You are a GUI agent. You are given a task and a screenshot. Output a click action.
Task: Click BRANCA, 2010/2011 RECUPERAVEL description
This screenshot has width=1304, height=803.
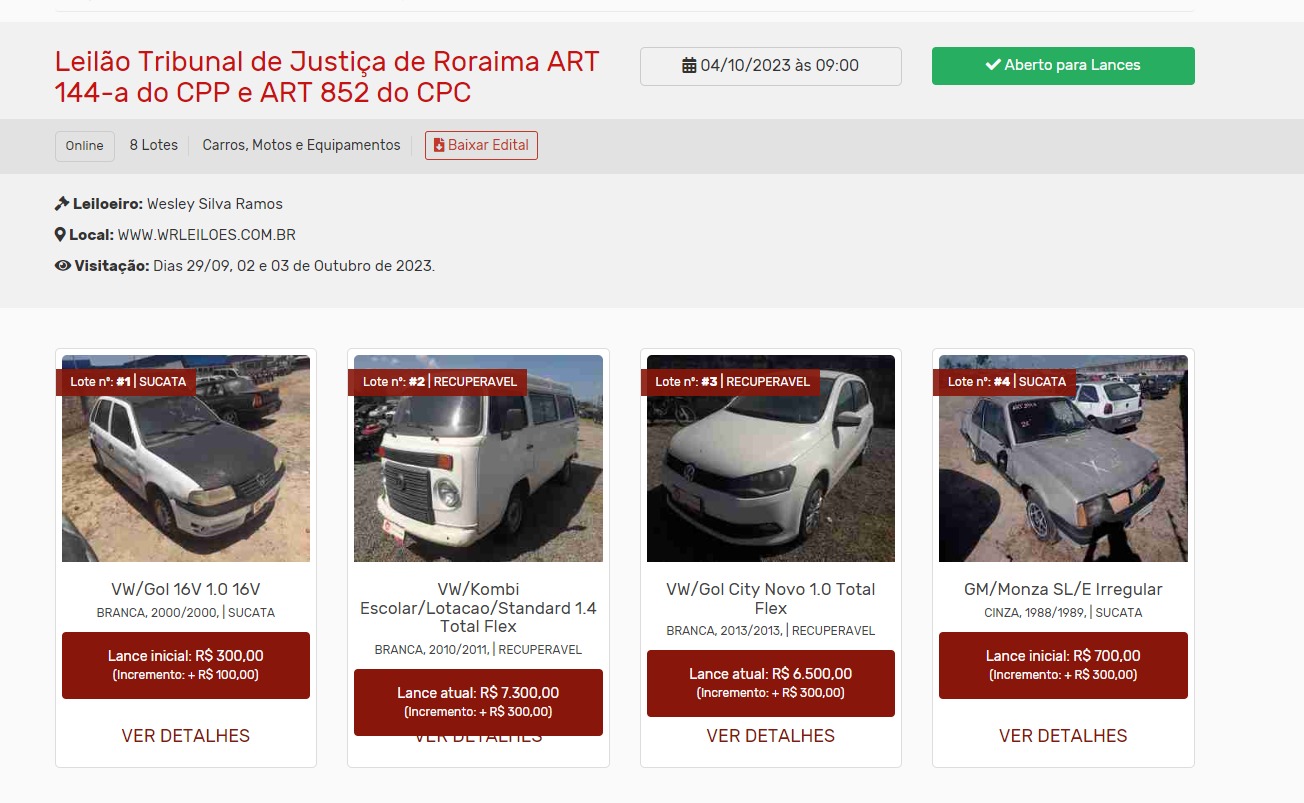478,650
